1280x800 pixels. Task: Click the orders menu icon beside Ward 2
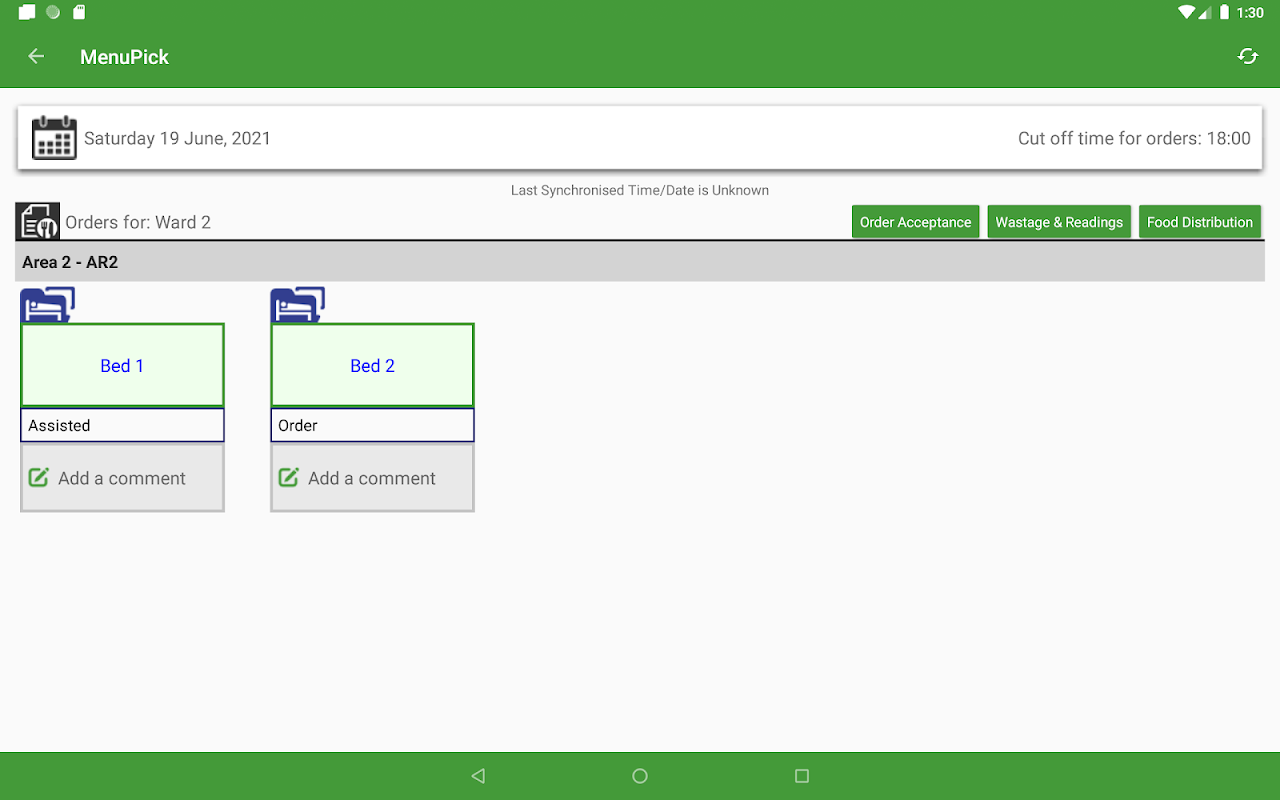click(38, 222)
